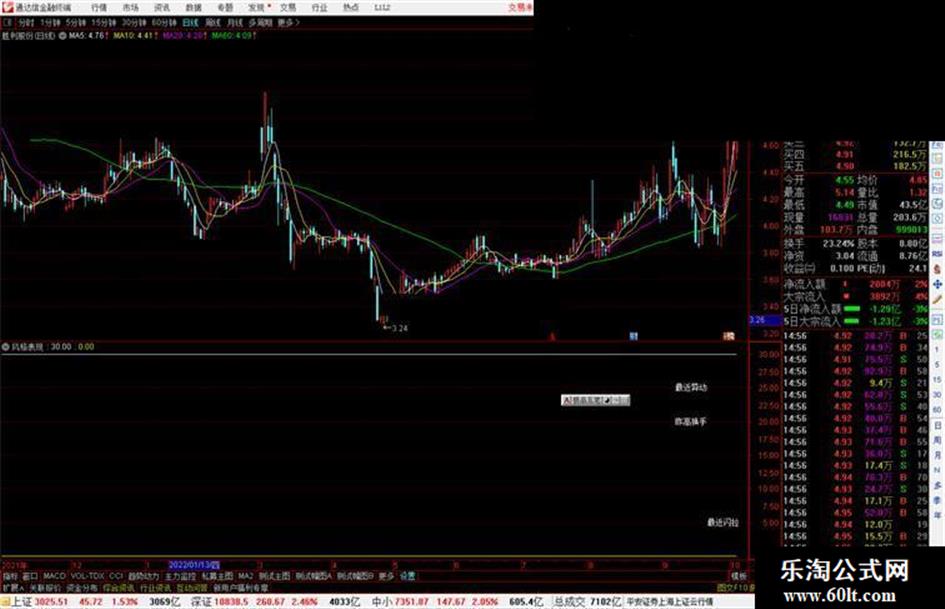Click the topmost icon in right sidebar
This screenshot has height=609, width=945.
(x=937, y=147)
